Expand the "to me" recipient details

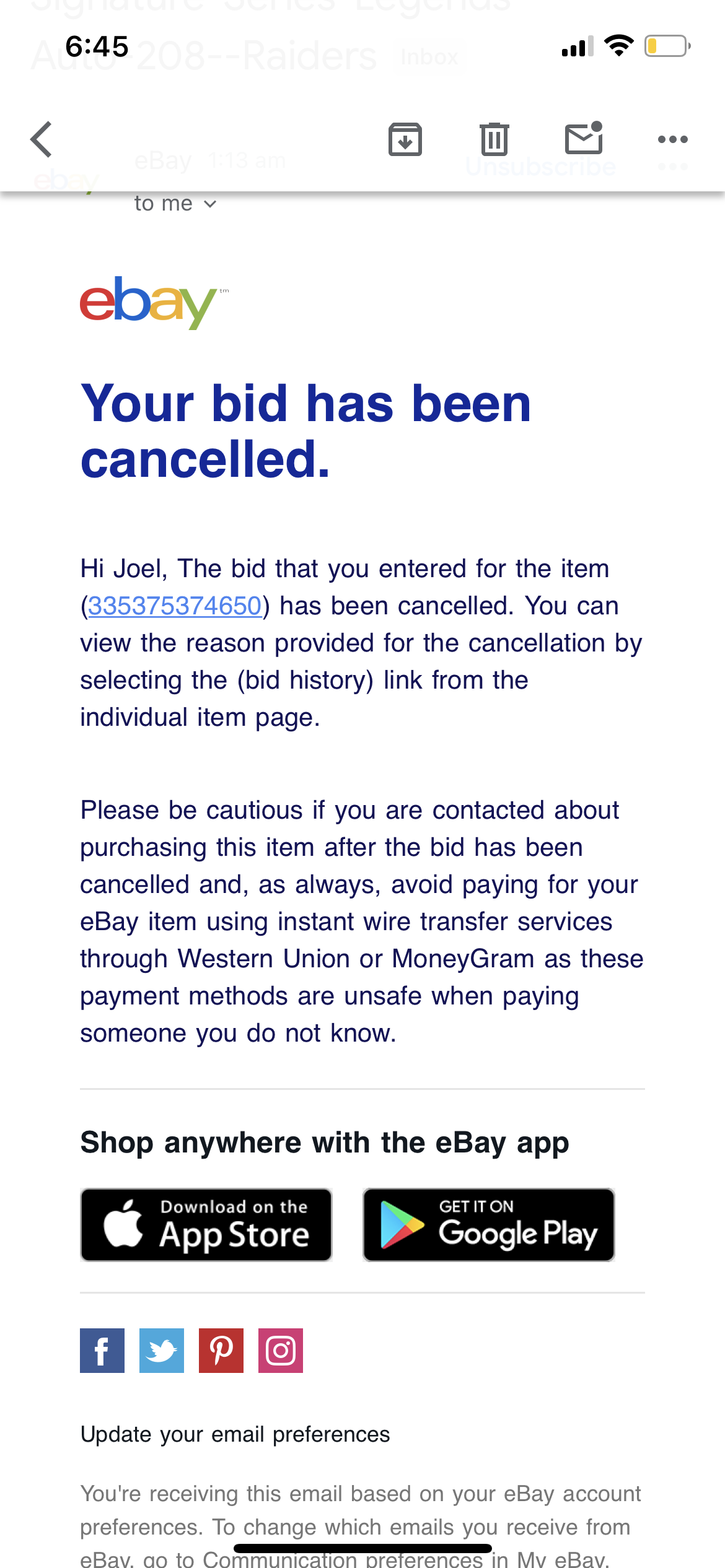[175, 203]
